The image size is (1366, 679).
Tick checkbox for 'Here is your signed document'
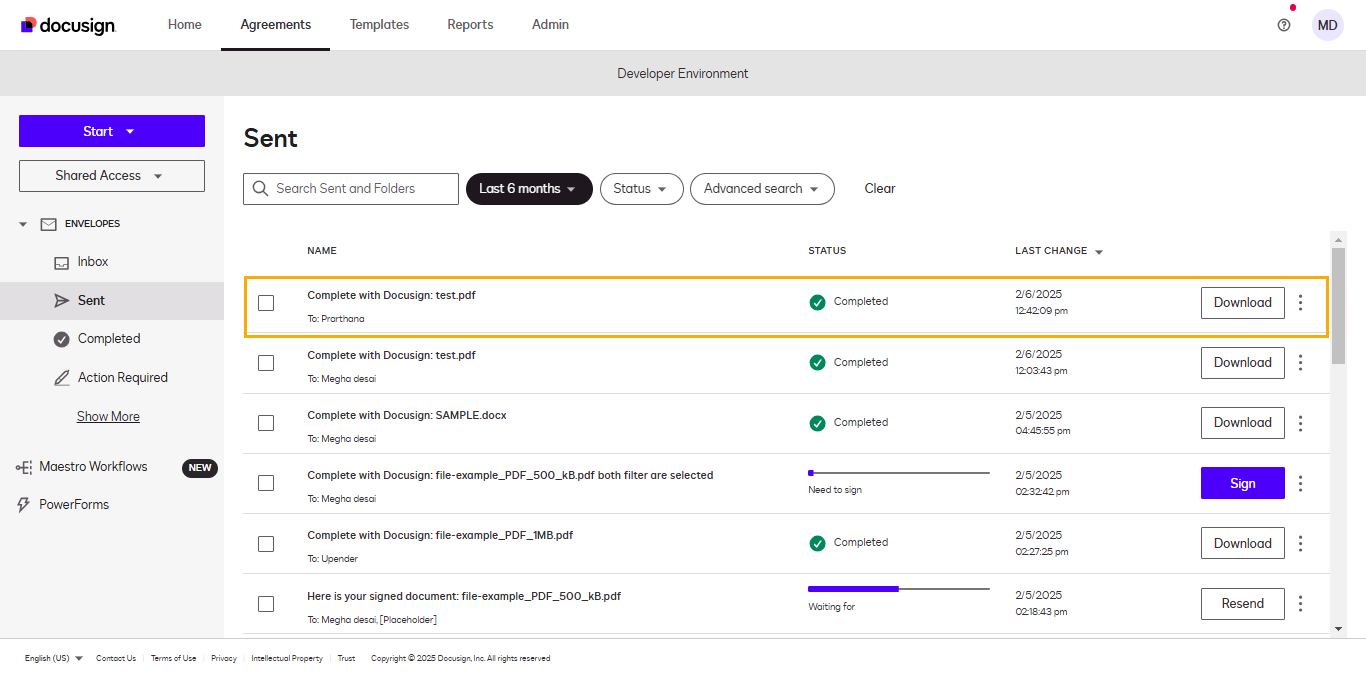(266, 603)
